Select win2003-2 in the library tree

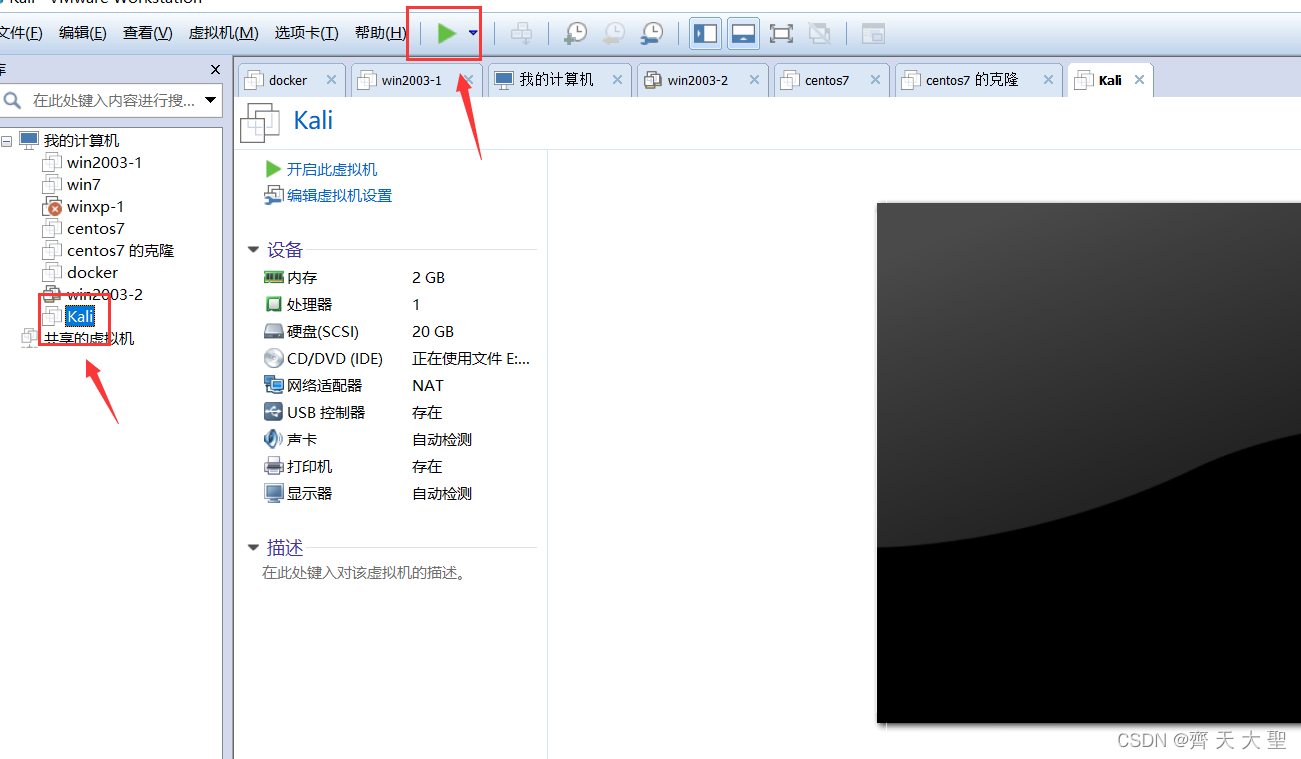(104, 295)
